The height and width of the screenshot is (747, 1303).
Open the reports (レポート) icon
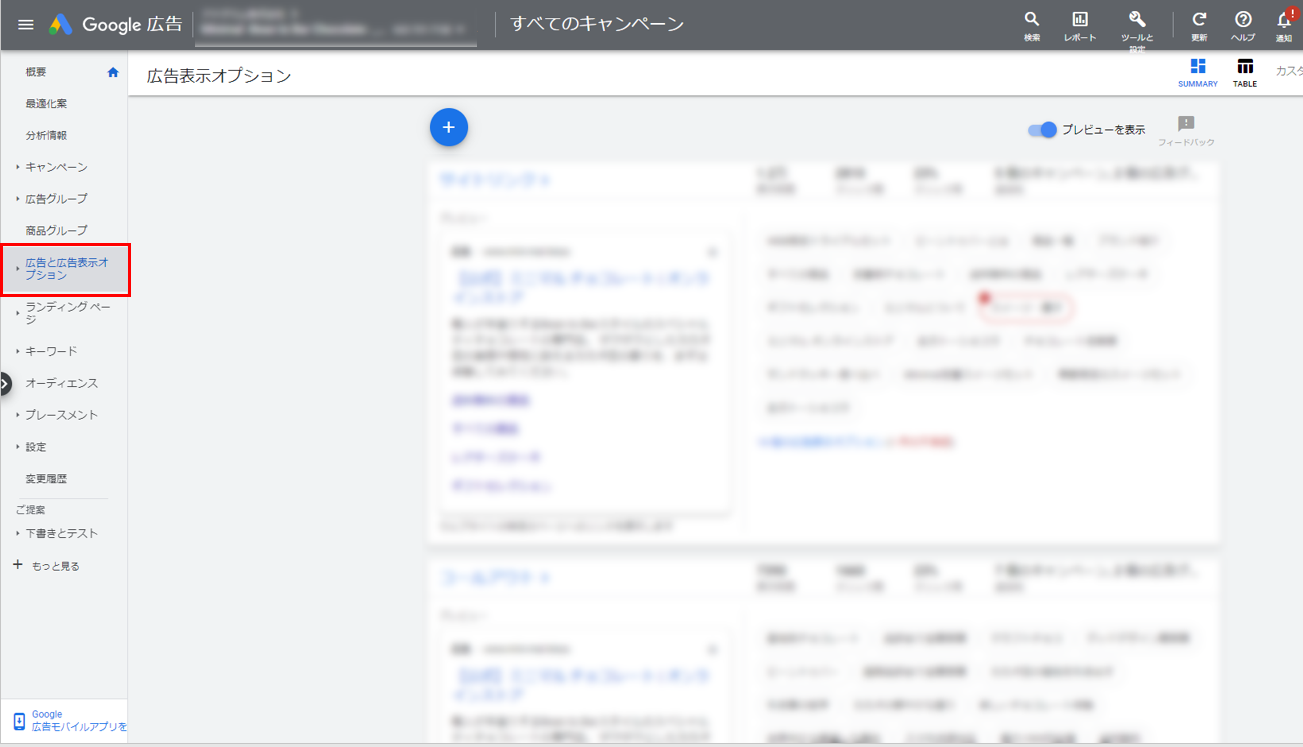pyautogui.click(x=1079, y=20)
